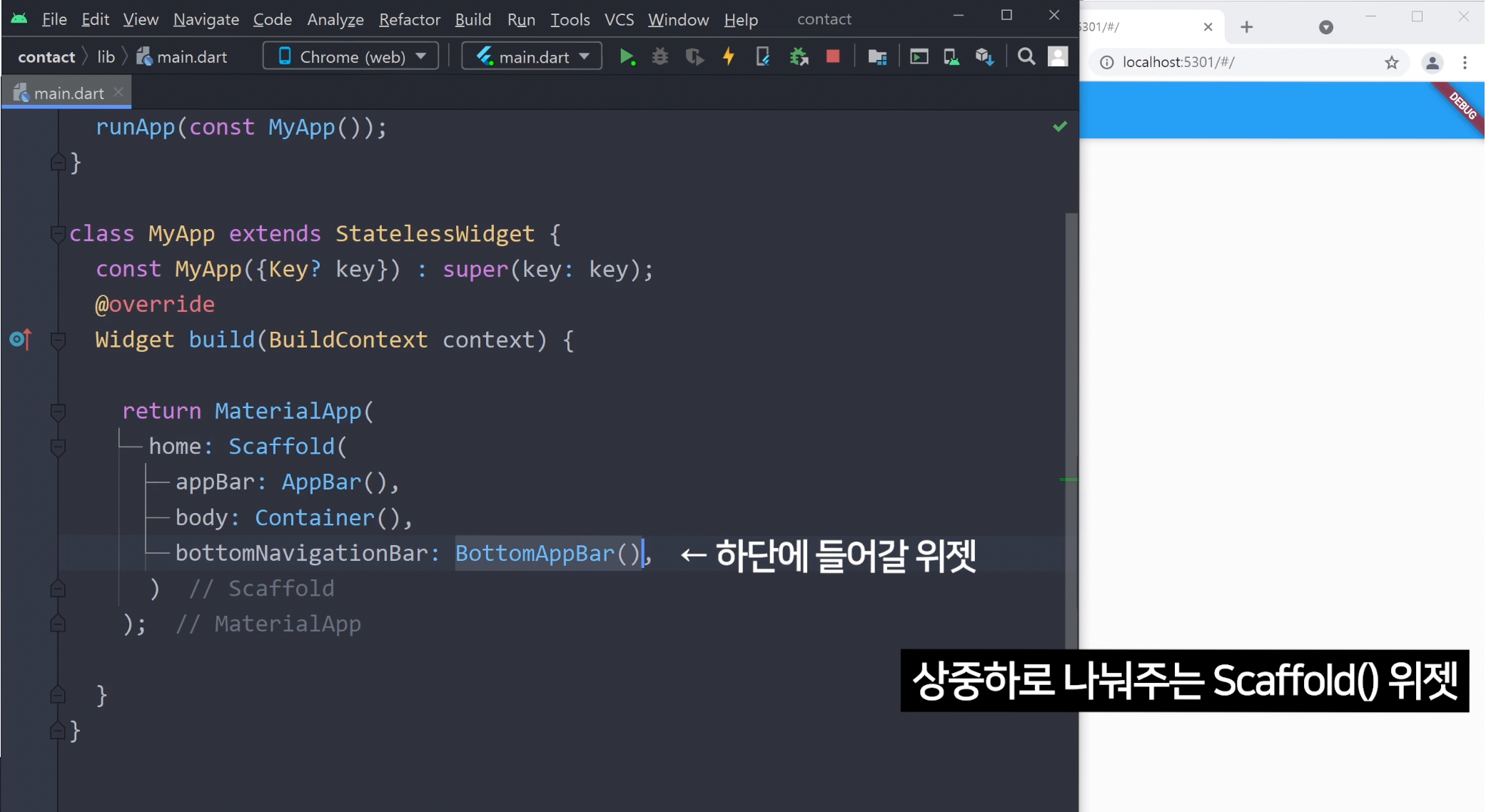Click the lib breadcrumb
The height and width of the screenshot is (812, 1496).
click(106, 57)
